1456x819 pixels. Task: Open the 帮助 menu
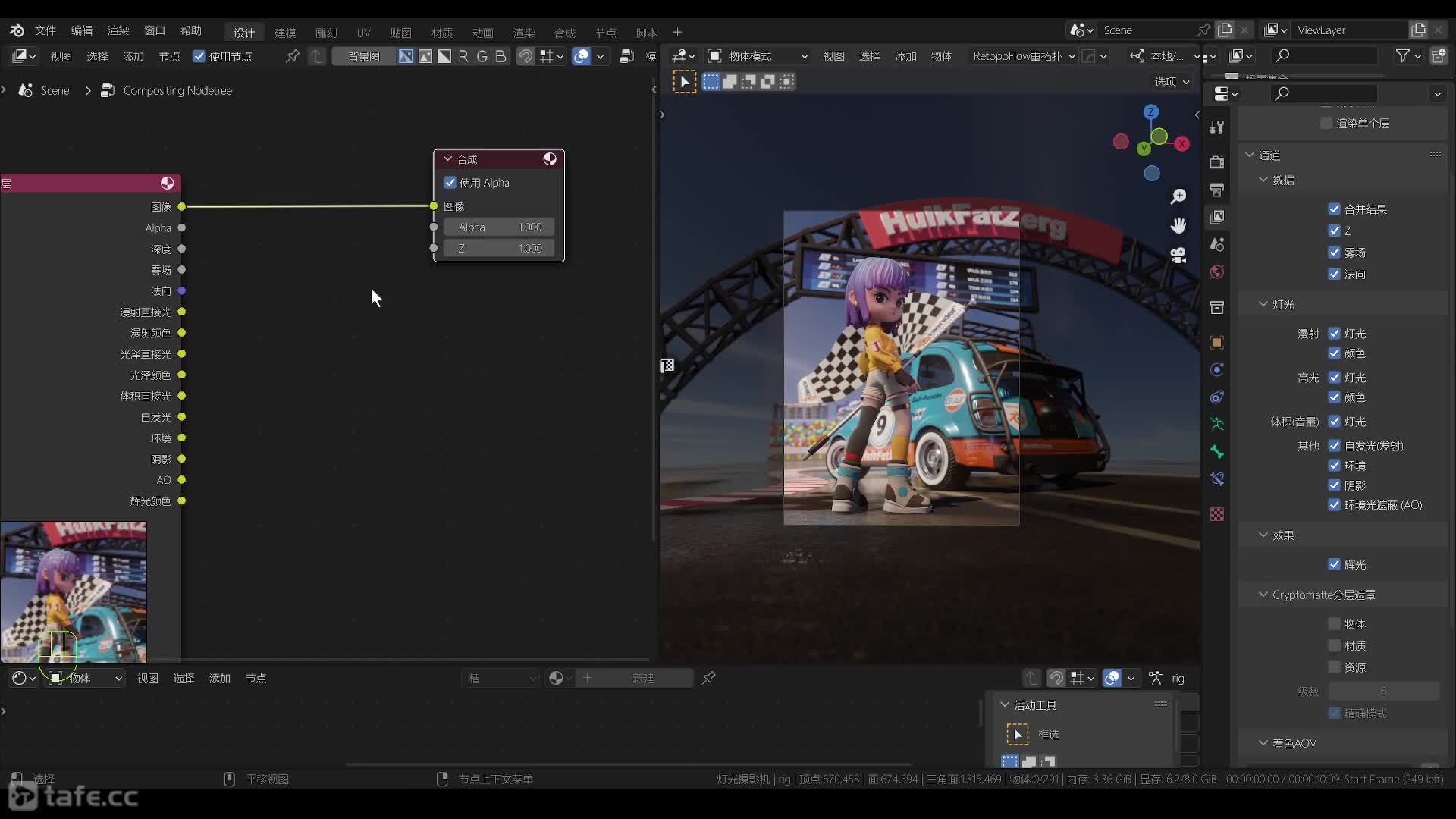click(191, 30)
